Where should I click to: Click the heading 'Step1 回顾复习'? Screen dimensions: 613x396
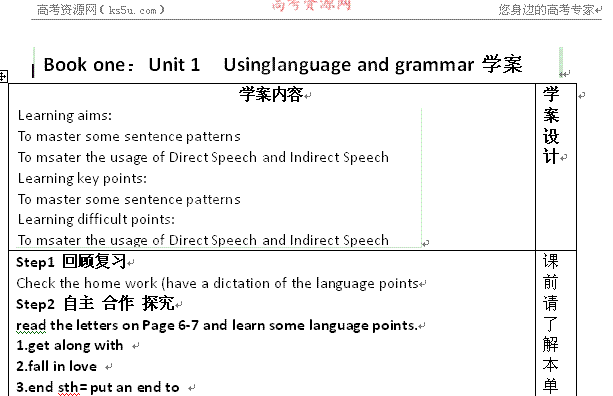click(x=71, y=262)
